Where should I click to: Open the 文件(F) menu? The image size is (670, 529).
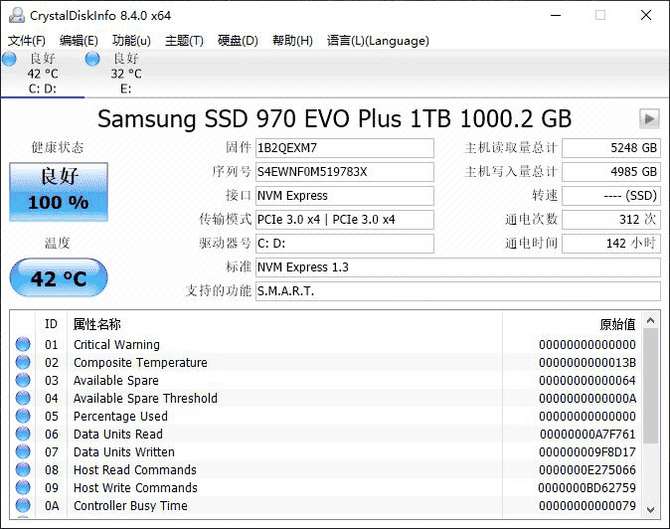[26, 41]
